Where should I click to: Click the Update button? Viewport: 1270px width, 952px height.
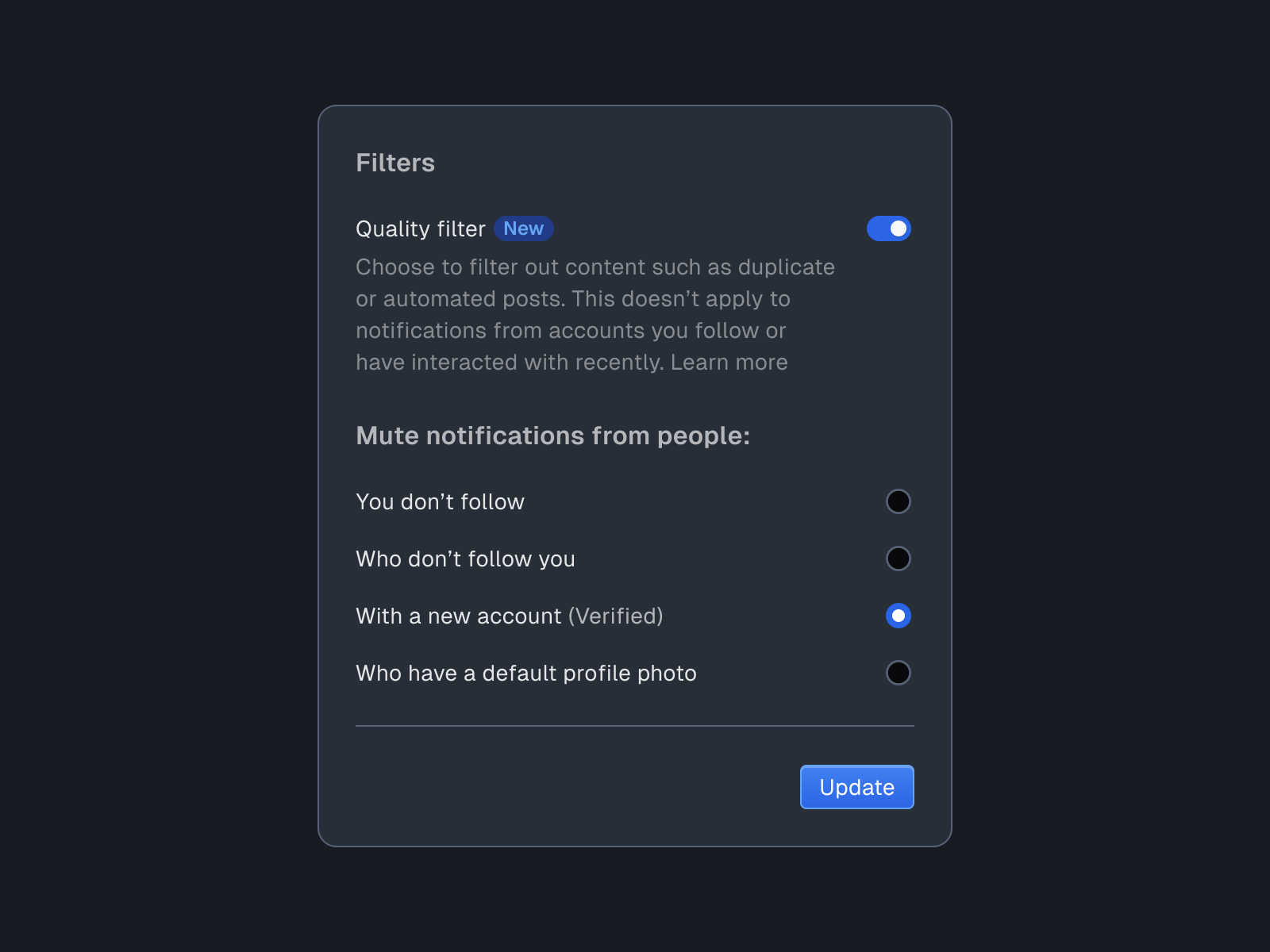pos(856,787)
